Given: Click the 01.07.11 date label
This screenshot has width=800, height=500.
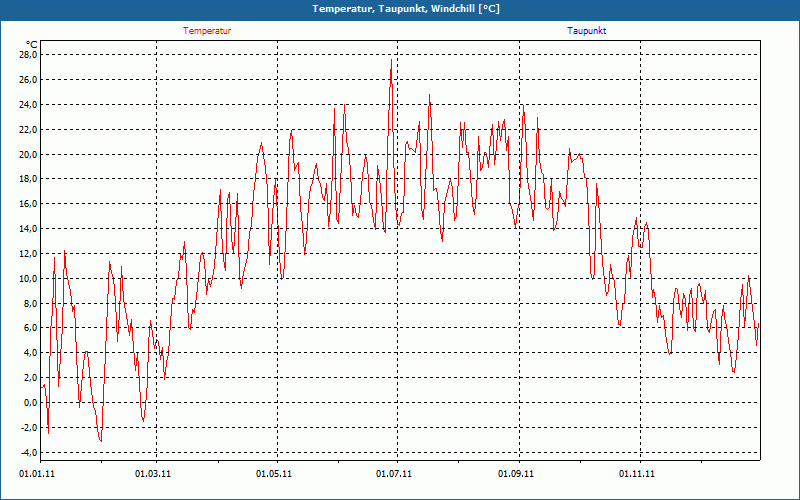Looking at the screenshot, I should point(394,474).
